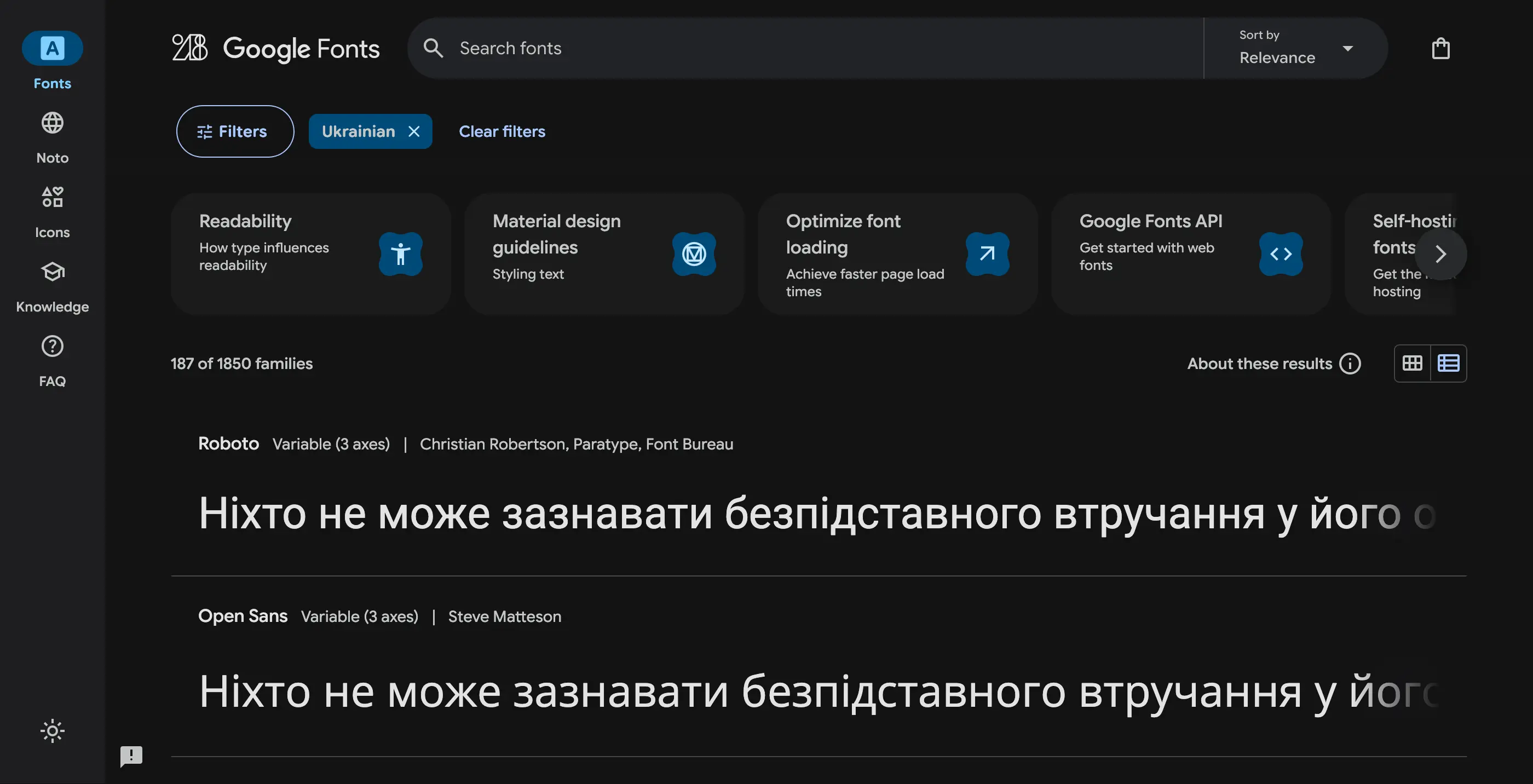Click the Material design M icon
This screenshot has width=1533, height=784.
coord(694,253)
